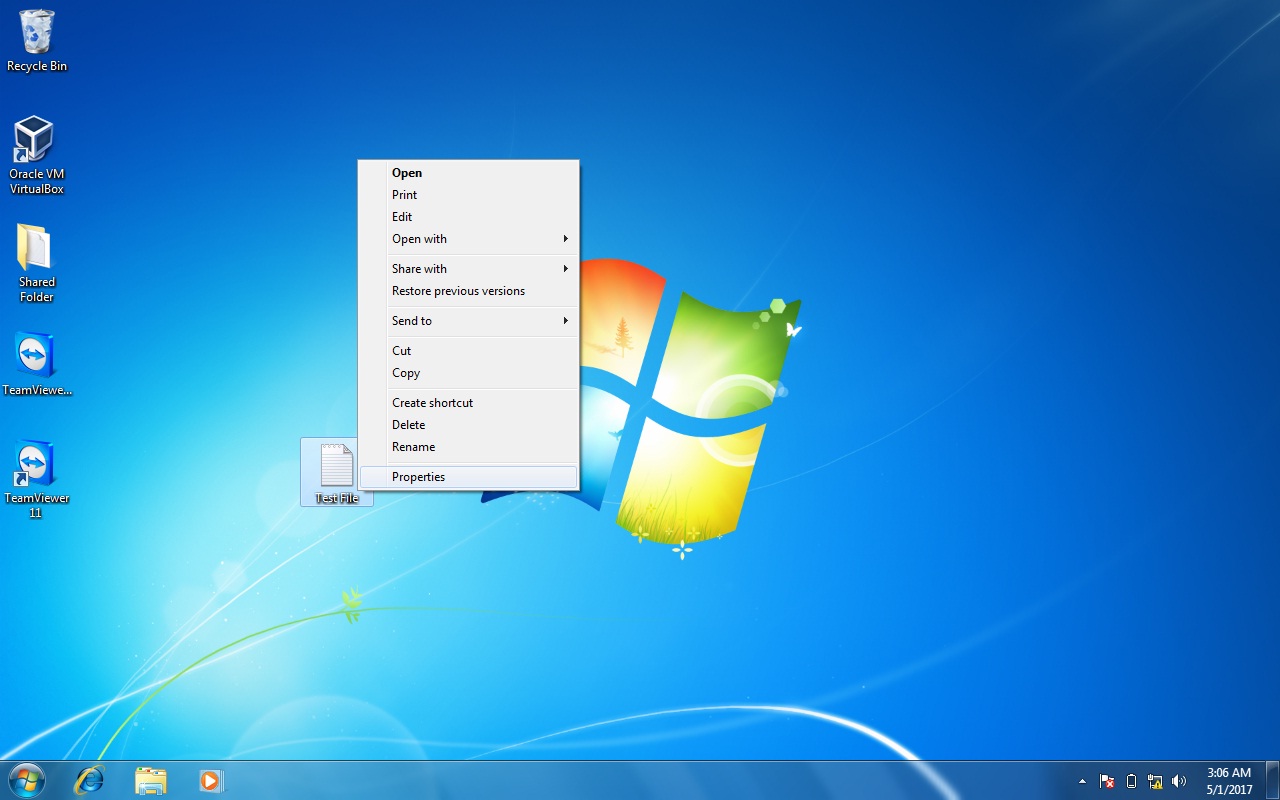Open the network status tray icon

pos(1155,781)
